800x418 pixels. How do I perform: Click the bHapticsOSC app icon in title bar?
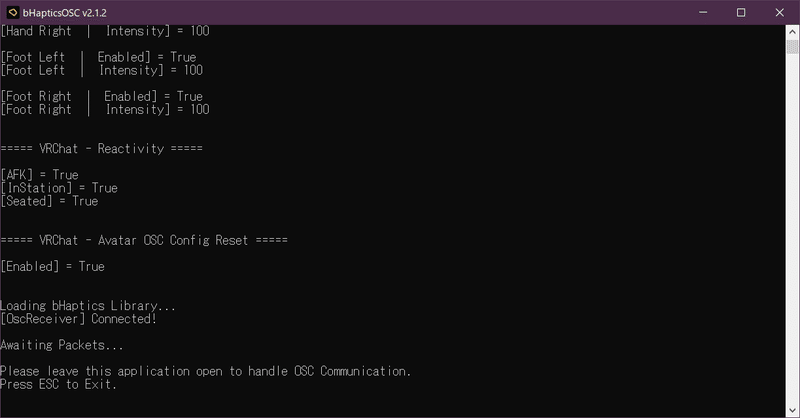(x=13, y=12)
